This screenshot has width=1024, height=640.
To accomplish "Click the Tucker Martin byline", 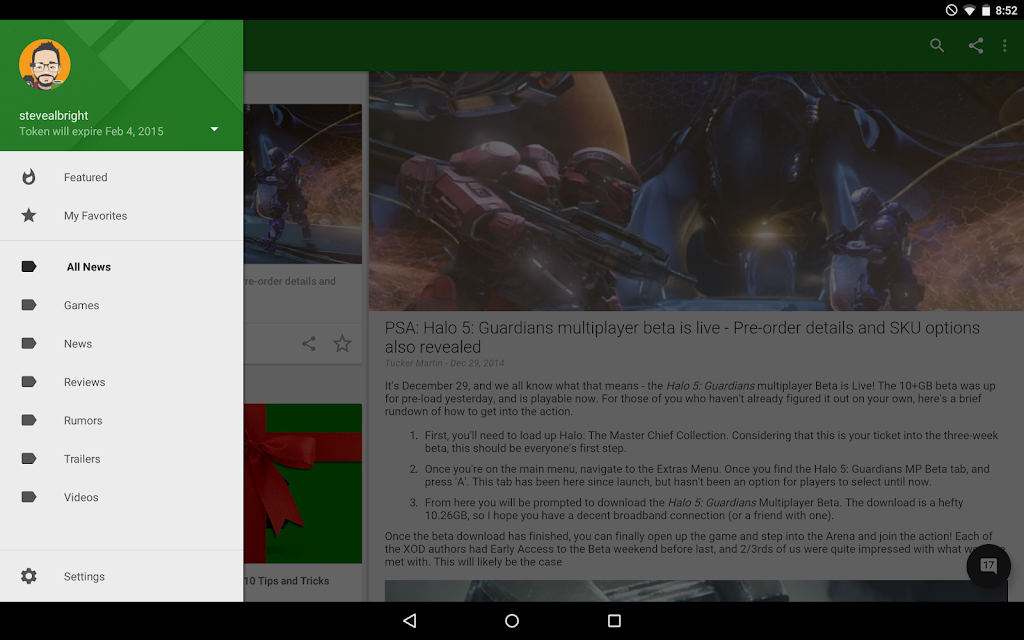I will (444, 363).
